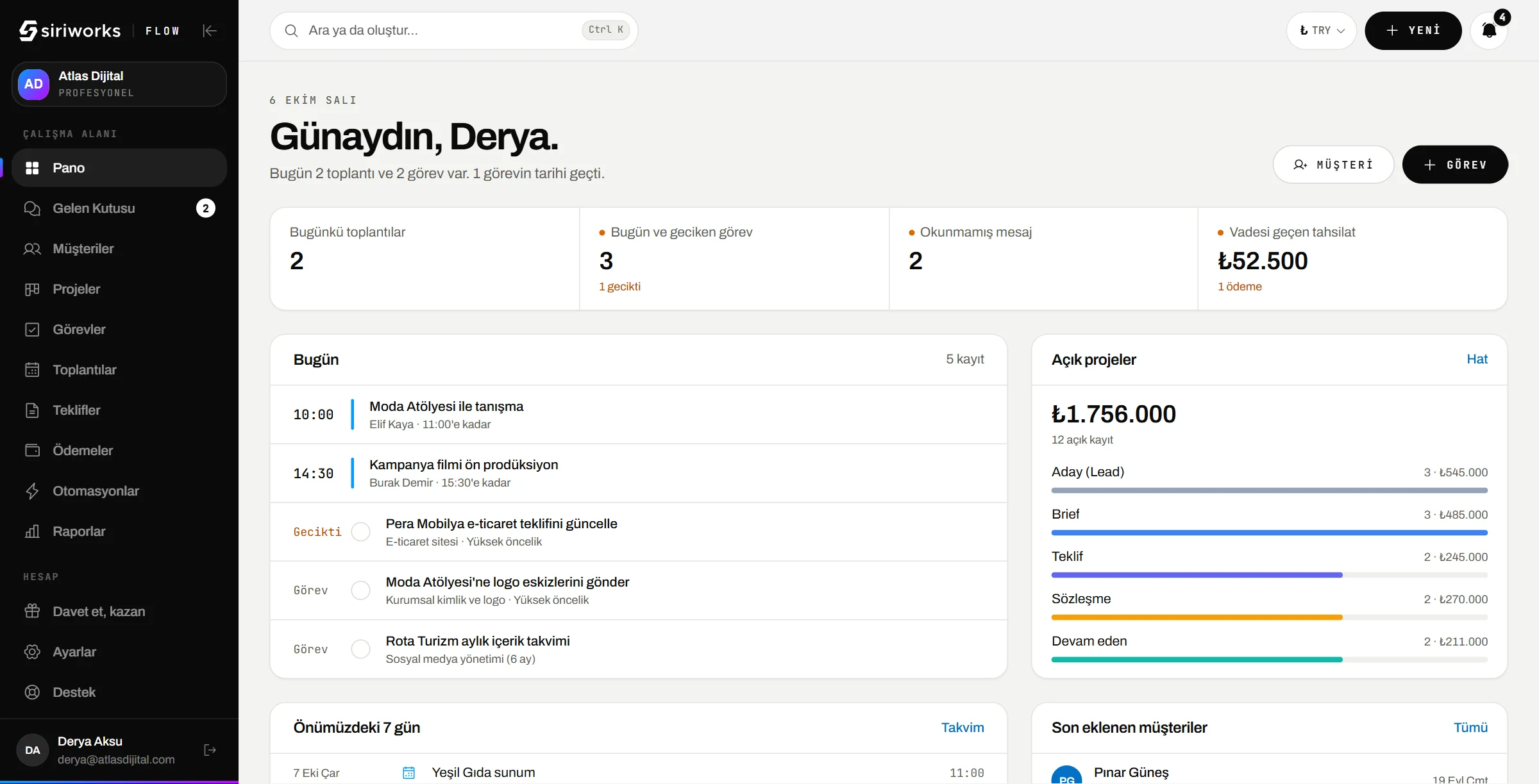
Task: Open the notifications bell
Action: pos(1489,31)
